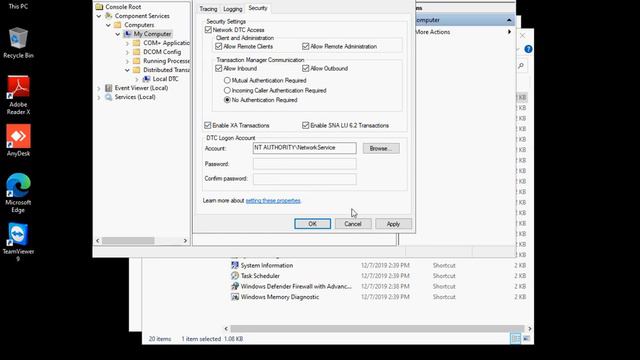Screen dimensions: 640x360
Task: Expand the COM+ Applications node
Action: 127,43
